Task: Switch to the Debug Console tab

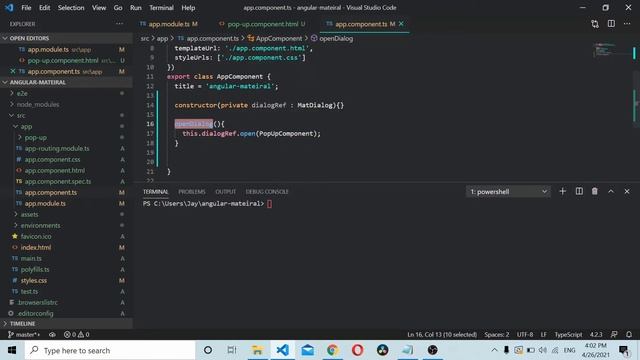Action: 267,191
